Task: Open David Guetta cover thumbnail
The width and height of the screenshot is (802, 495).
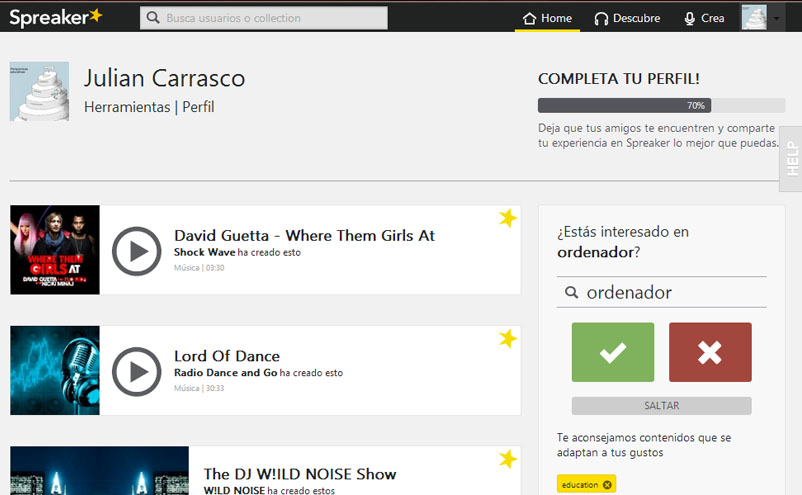Action: (x=55, y=250)
